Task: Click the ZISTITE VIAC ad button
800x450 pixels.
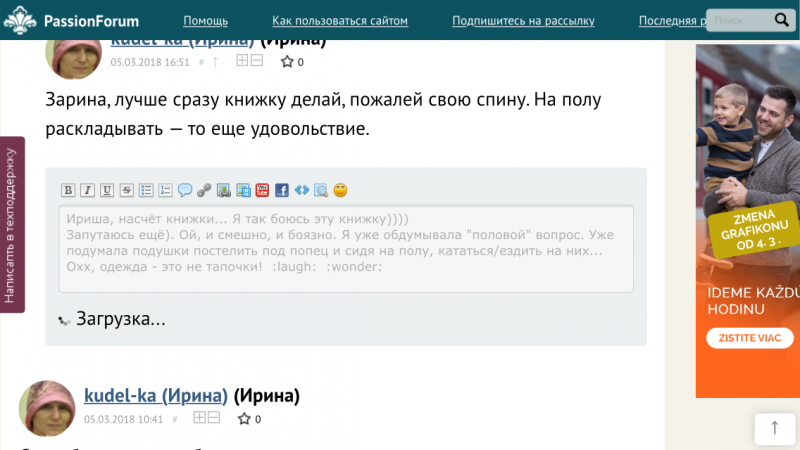Action: pos(750,338)
